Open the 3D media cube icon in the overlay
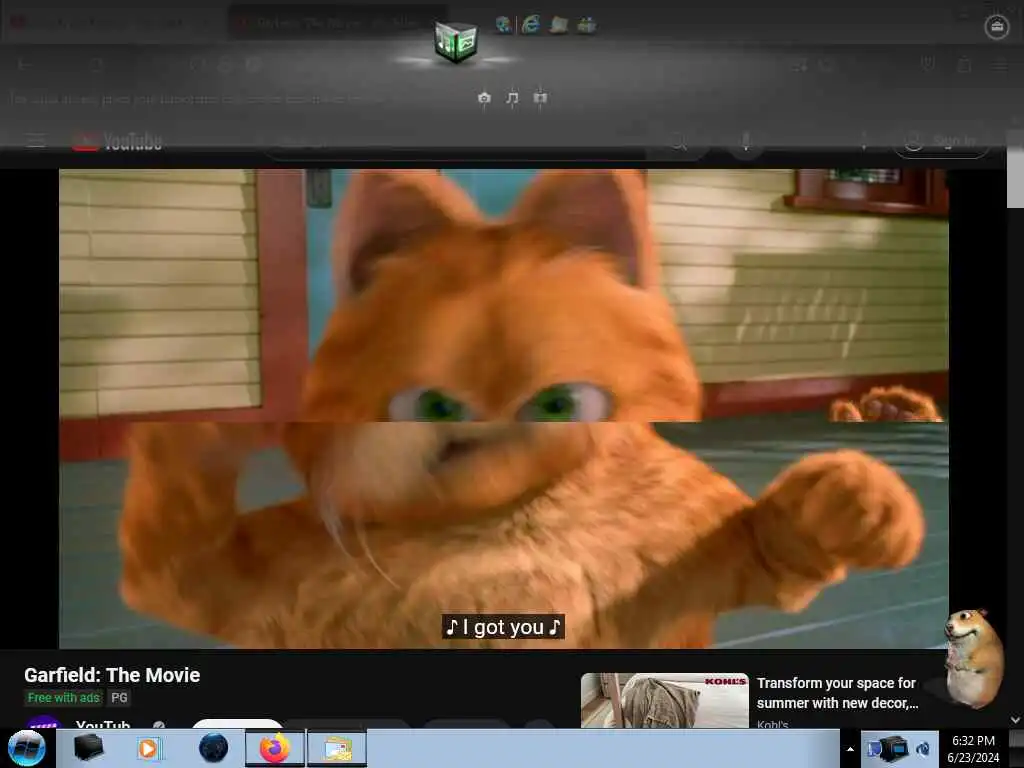Image resolution: width=1024 pixels, height=768 pixels. click(x=456, y=42)
